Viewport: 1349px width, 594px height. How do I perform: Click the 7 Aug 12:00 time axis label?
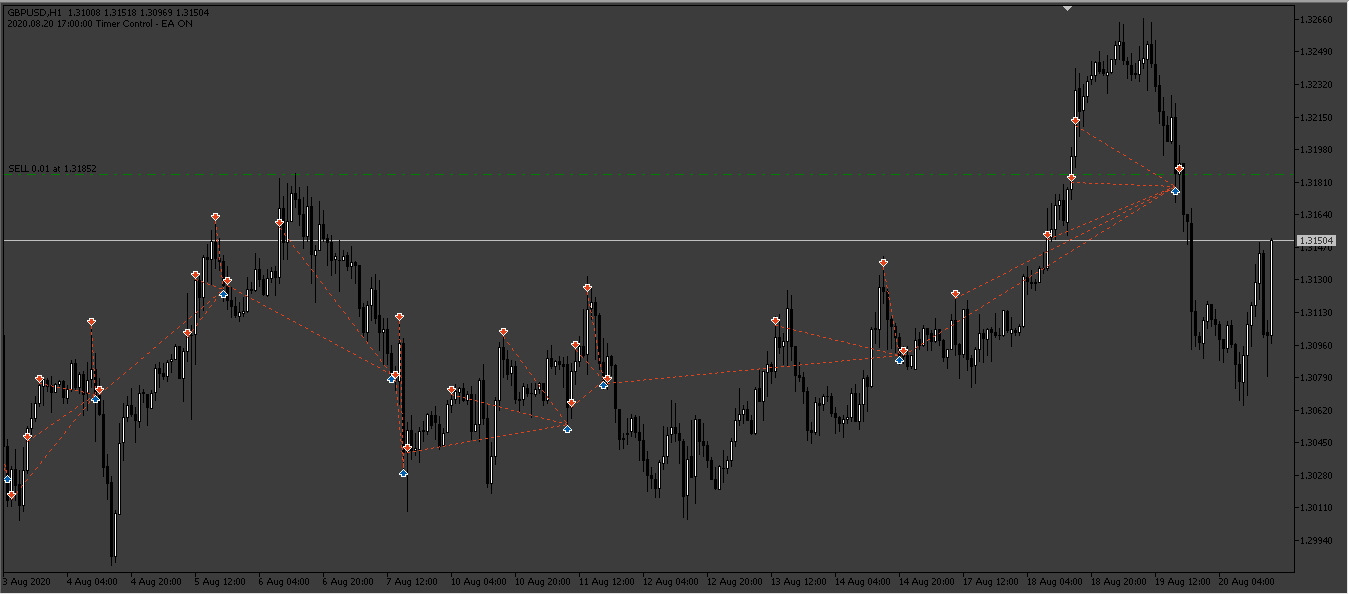point(412,581)
